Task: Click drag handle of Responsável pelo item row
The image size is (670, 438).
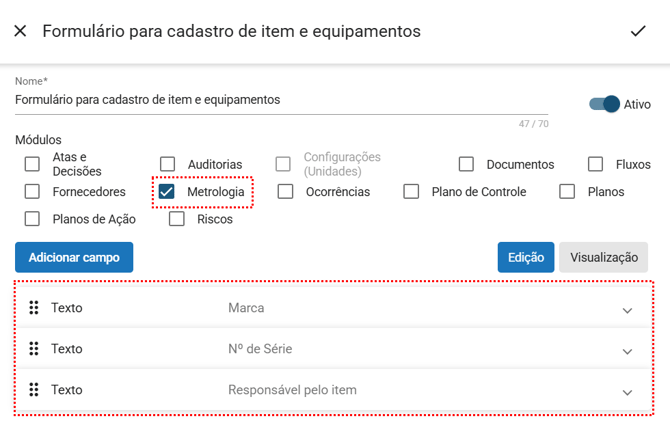Action: 34,390
